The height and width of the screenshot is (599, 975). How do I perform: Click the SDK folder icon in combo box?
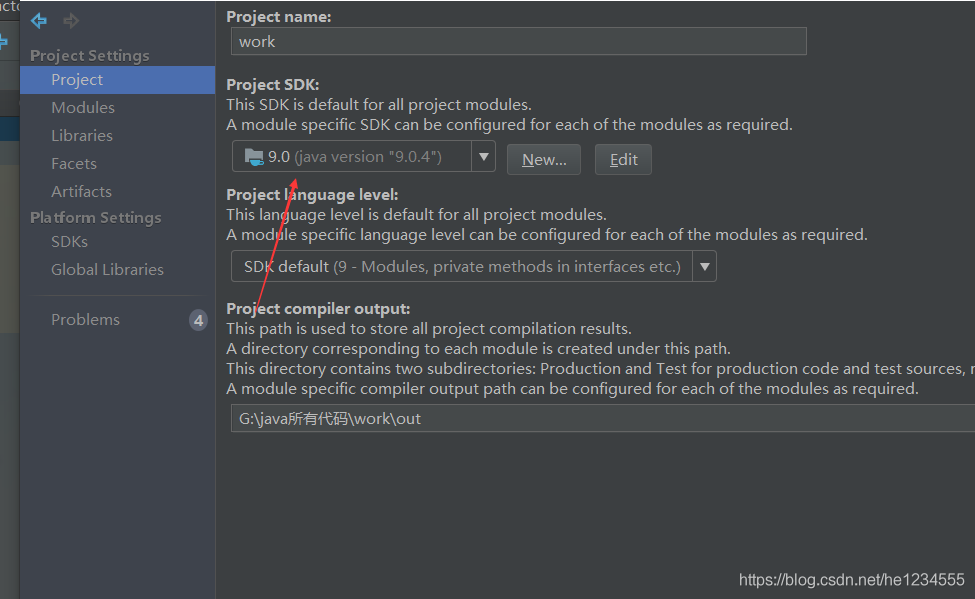tap(254, 157)
